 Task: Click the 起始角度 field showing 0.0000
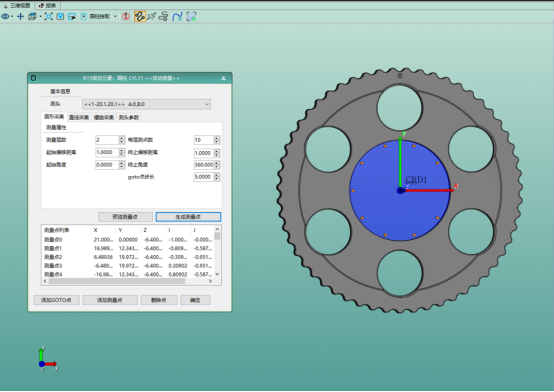[107, 165]
